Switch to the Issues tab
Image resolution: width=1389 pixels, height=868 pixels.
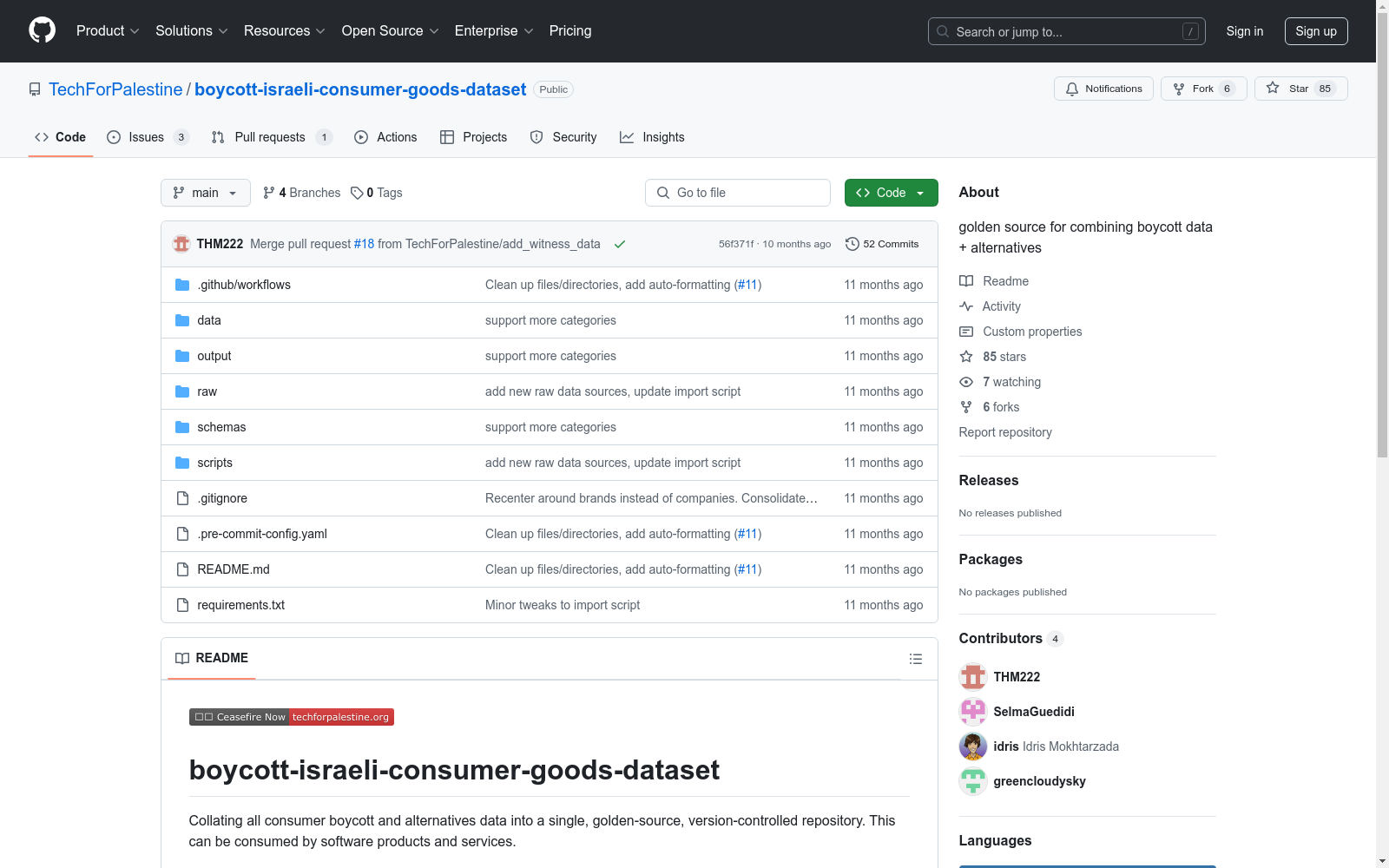pos(148,137)
